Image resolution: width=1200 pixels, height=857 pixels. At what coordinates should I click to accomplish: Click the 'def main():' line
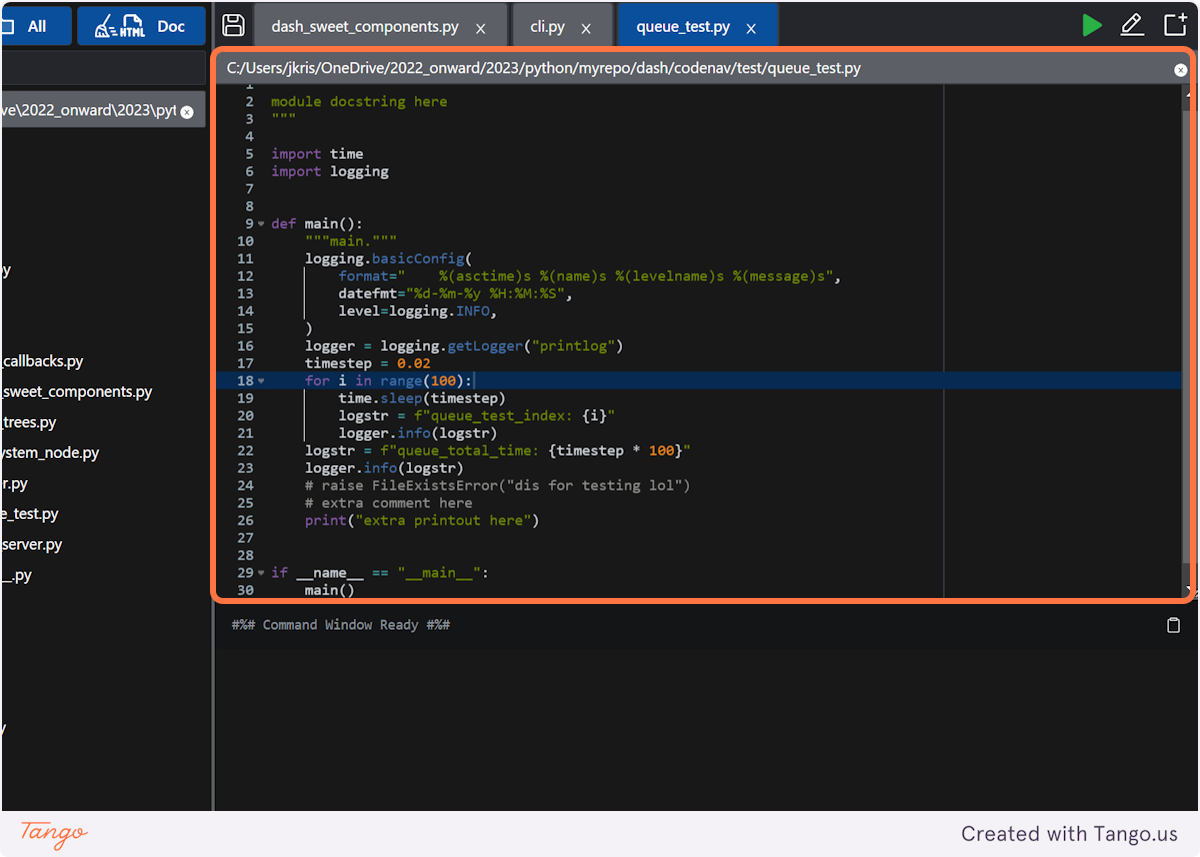(317, 224)
